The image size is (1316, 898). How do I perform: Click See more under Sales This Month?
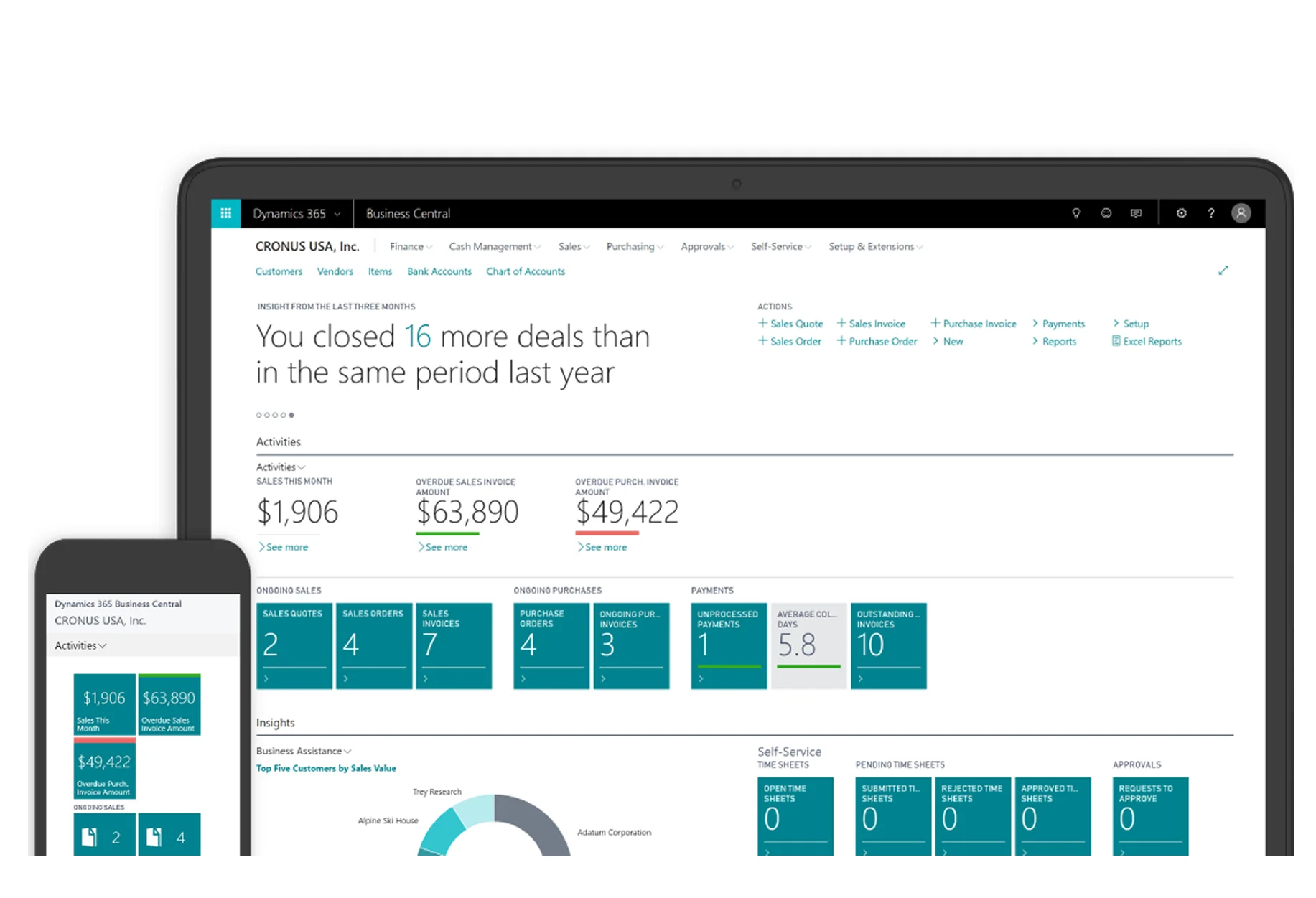pos(284,546)
